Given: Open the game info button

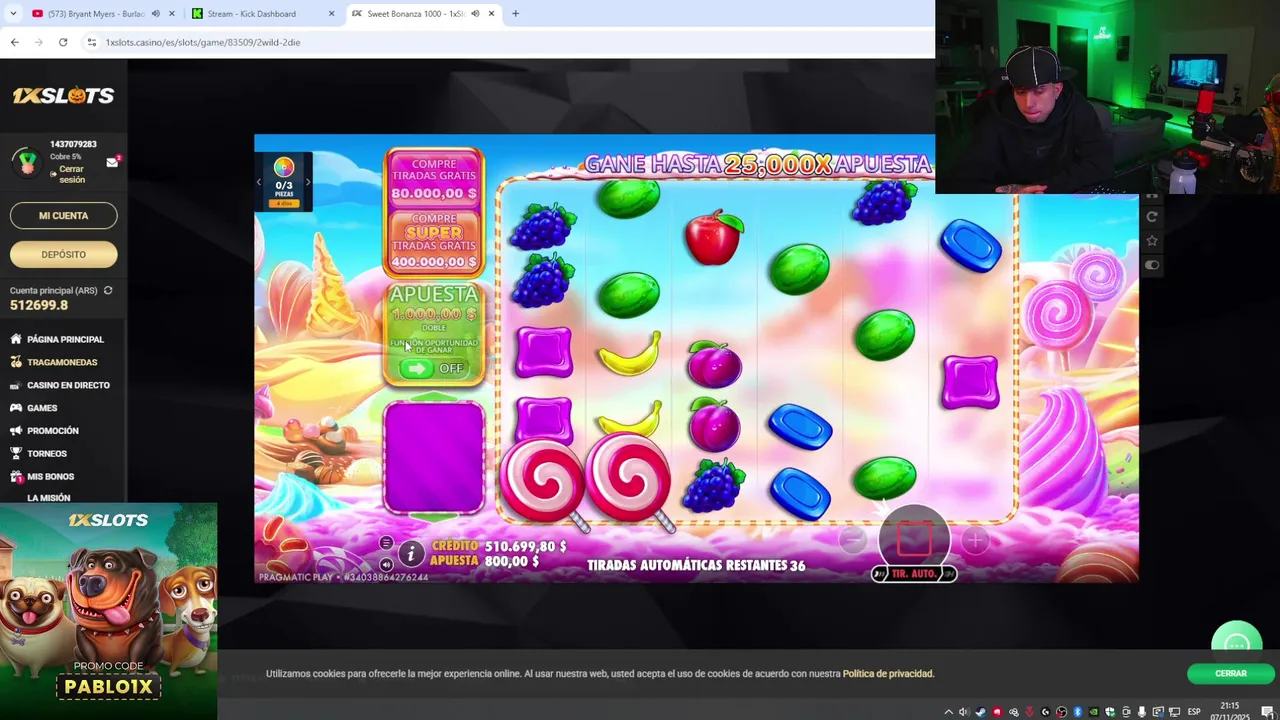Looking at the screenshot, I should (411, 553).
